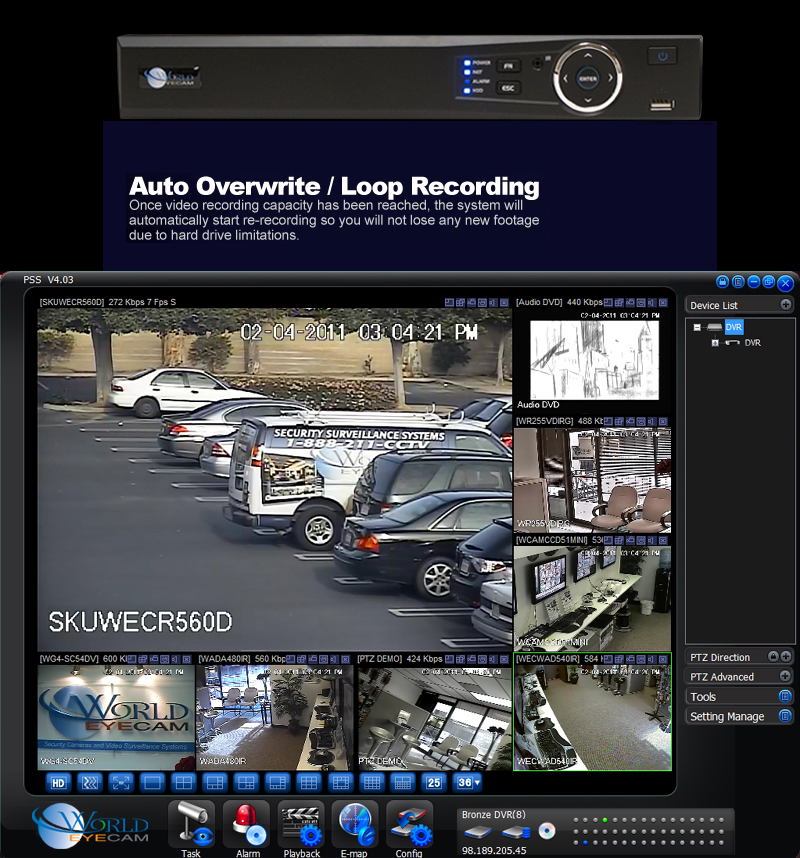This screenshot has width=800, height=858.
Task: Open the Playback module
Action: (x=302, y=828)
